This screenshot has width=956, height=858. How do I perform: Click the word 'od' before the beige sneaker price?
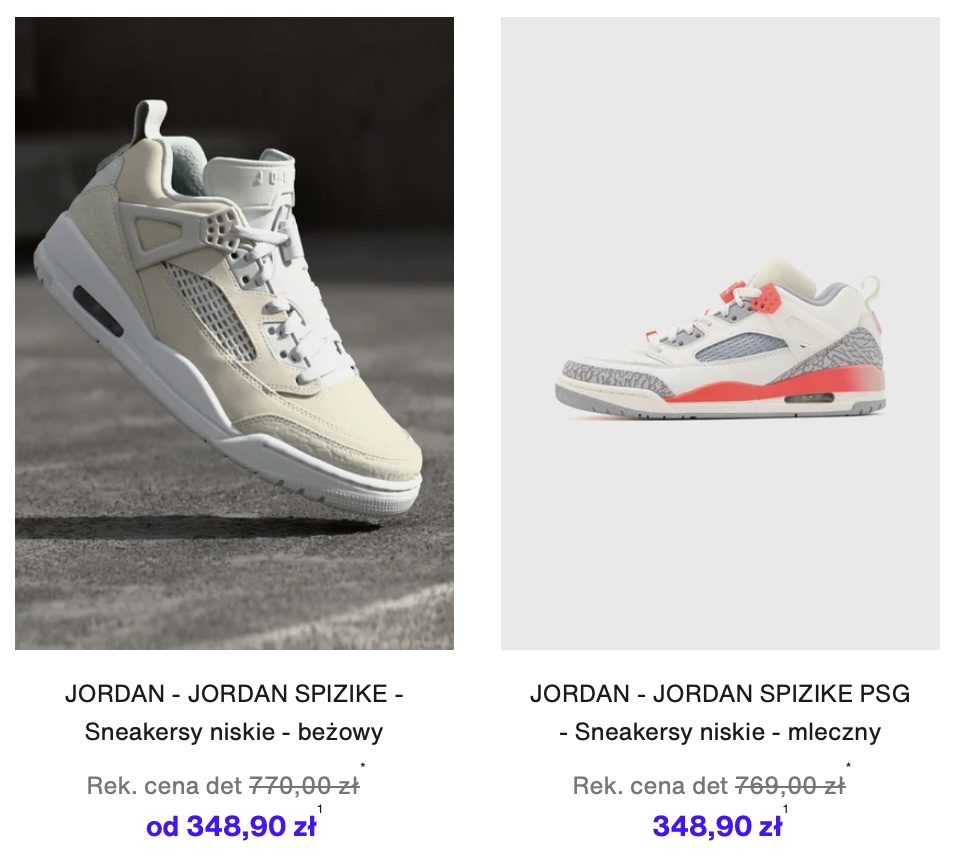click(162, 828)
